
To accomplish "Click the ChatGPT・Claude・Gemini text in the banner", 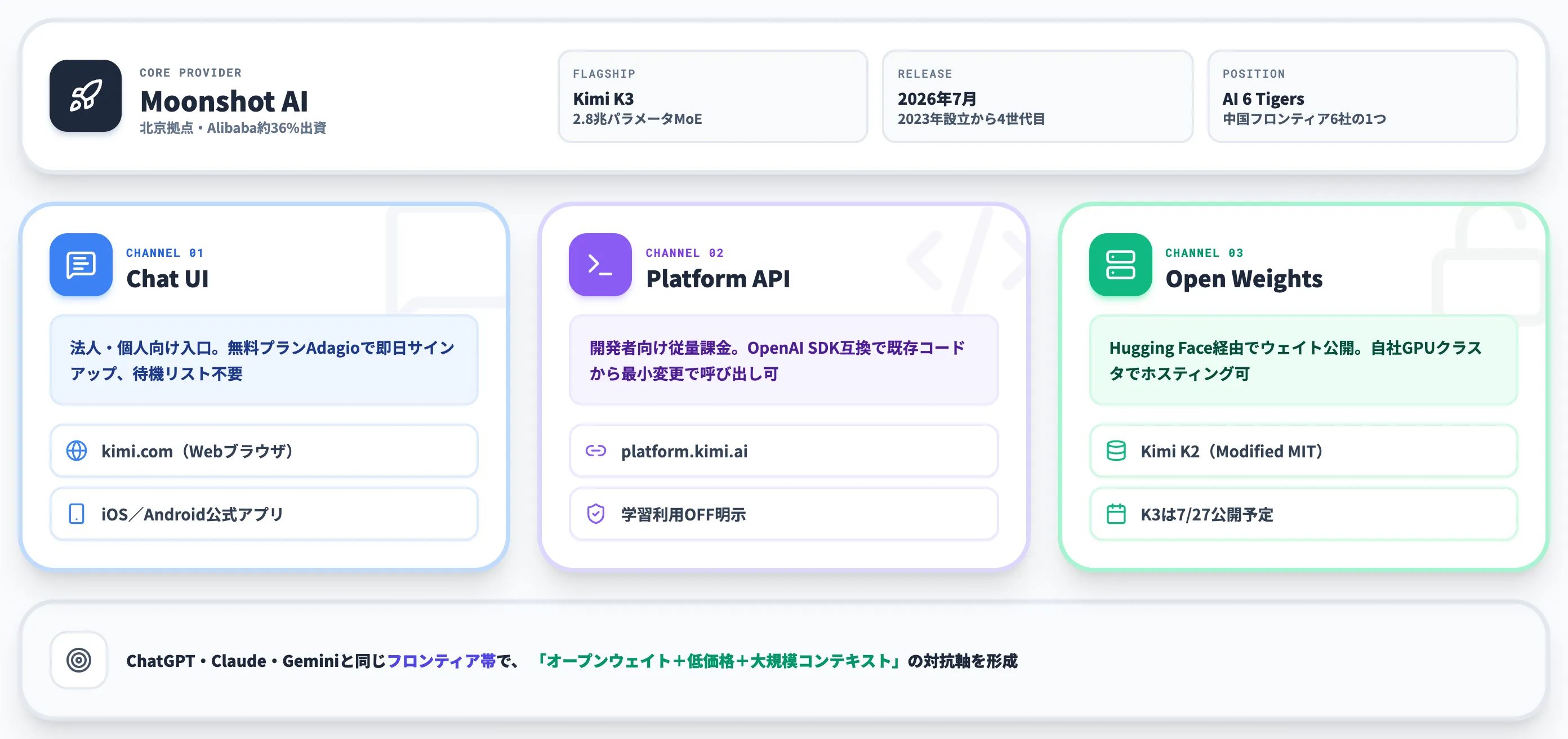I will [233, 661].
